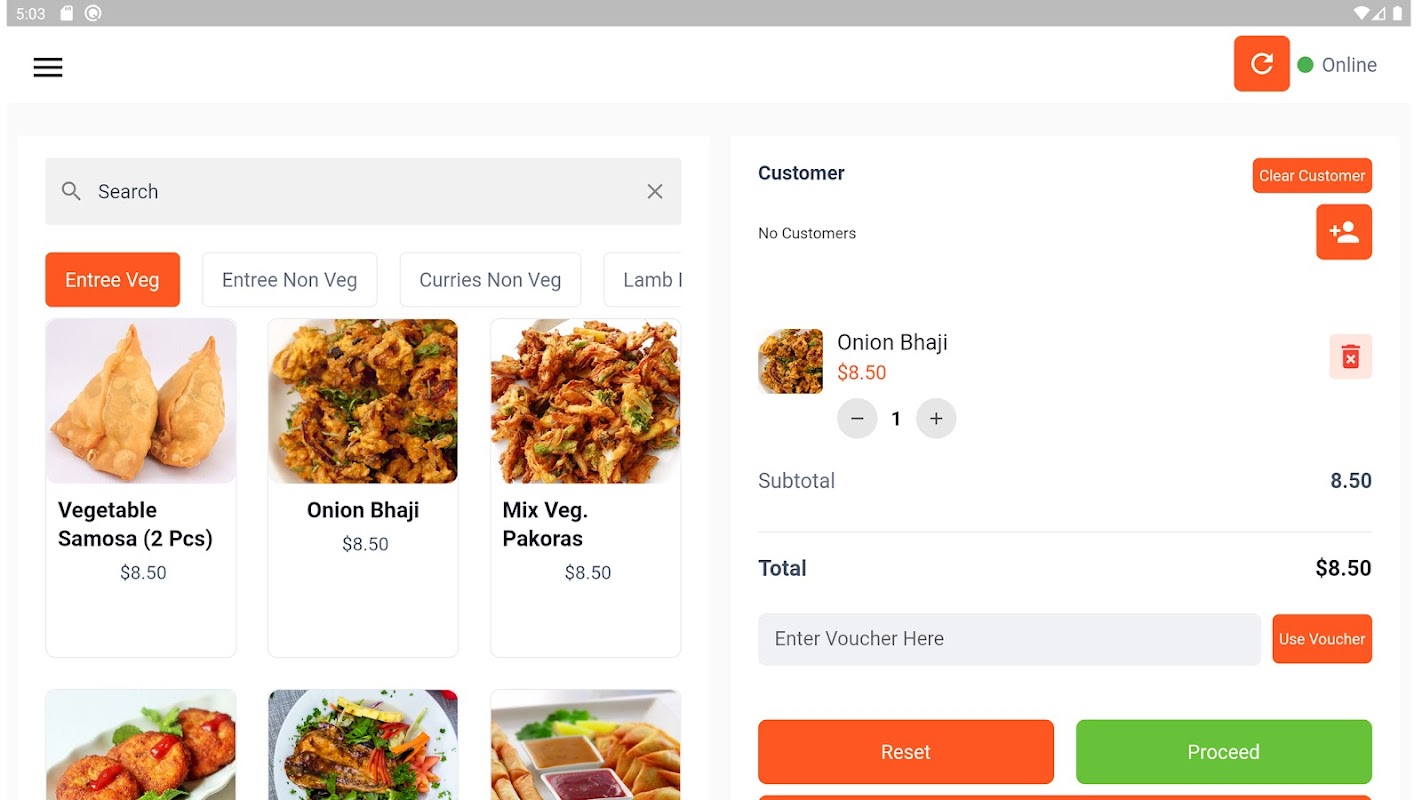Viewport: 1422px width, 800px height.
Task: Click the Use Voucher button
Action: [x=1321, y=639]
